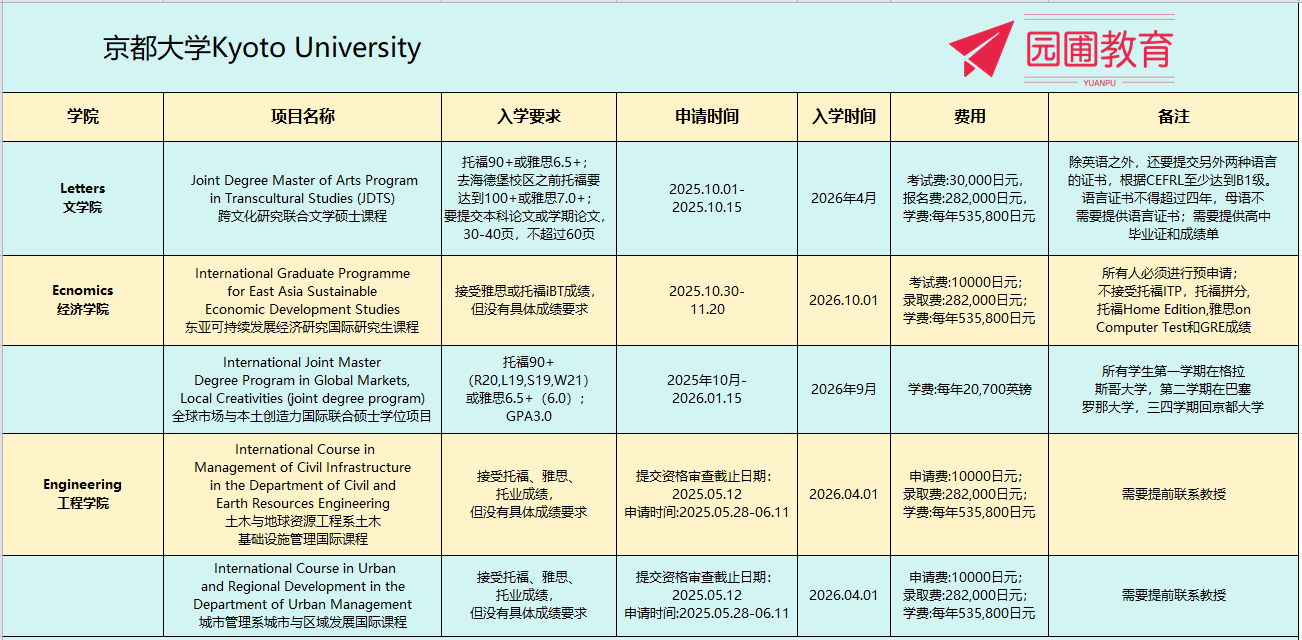Image resolution: width=1302 pixels, height=640 pixels.
Task: Click the 项目名称 header cell
Action: click(302, 117)
